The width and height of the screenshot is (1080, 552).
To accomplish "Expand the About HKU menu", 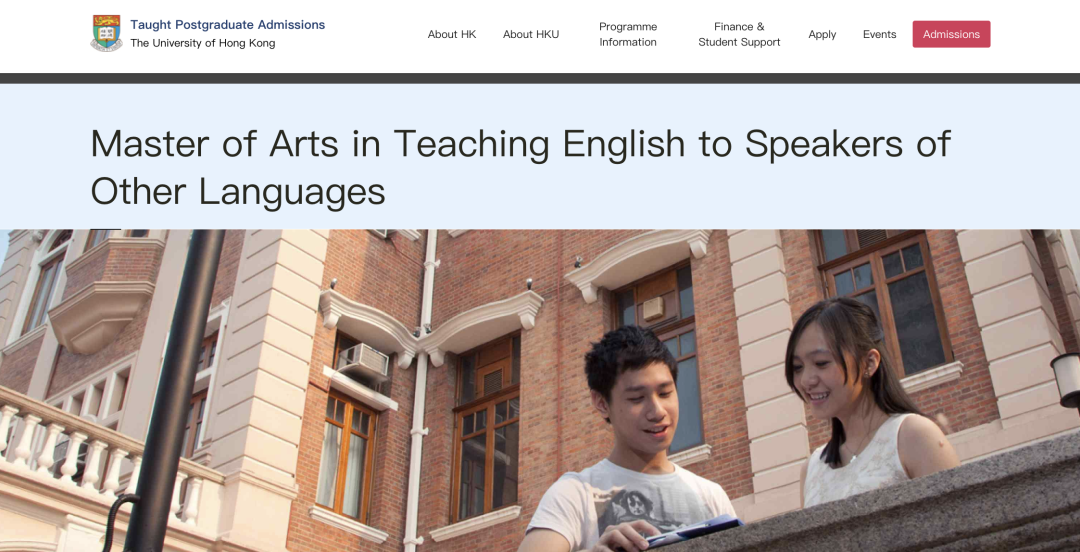I will coord(531,35).
